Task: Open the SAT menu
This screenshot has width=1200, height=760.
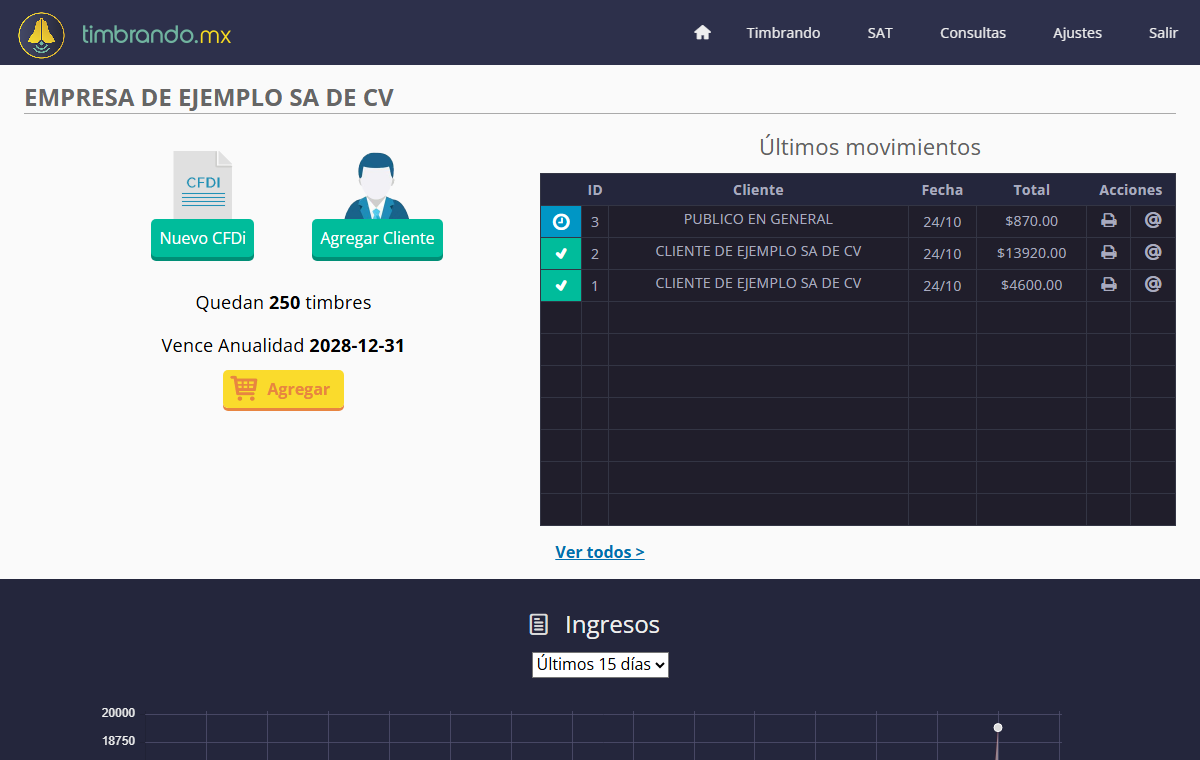Action: point(880,33)
